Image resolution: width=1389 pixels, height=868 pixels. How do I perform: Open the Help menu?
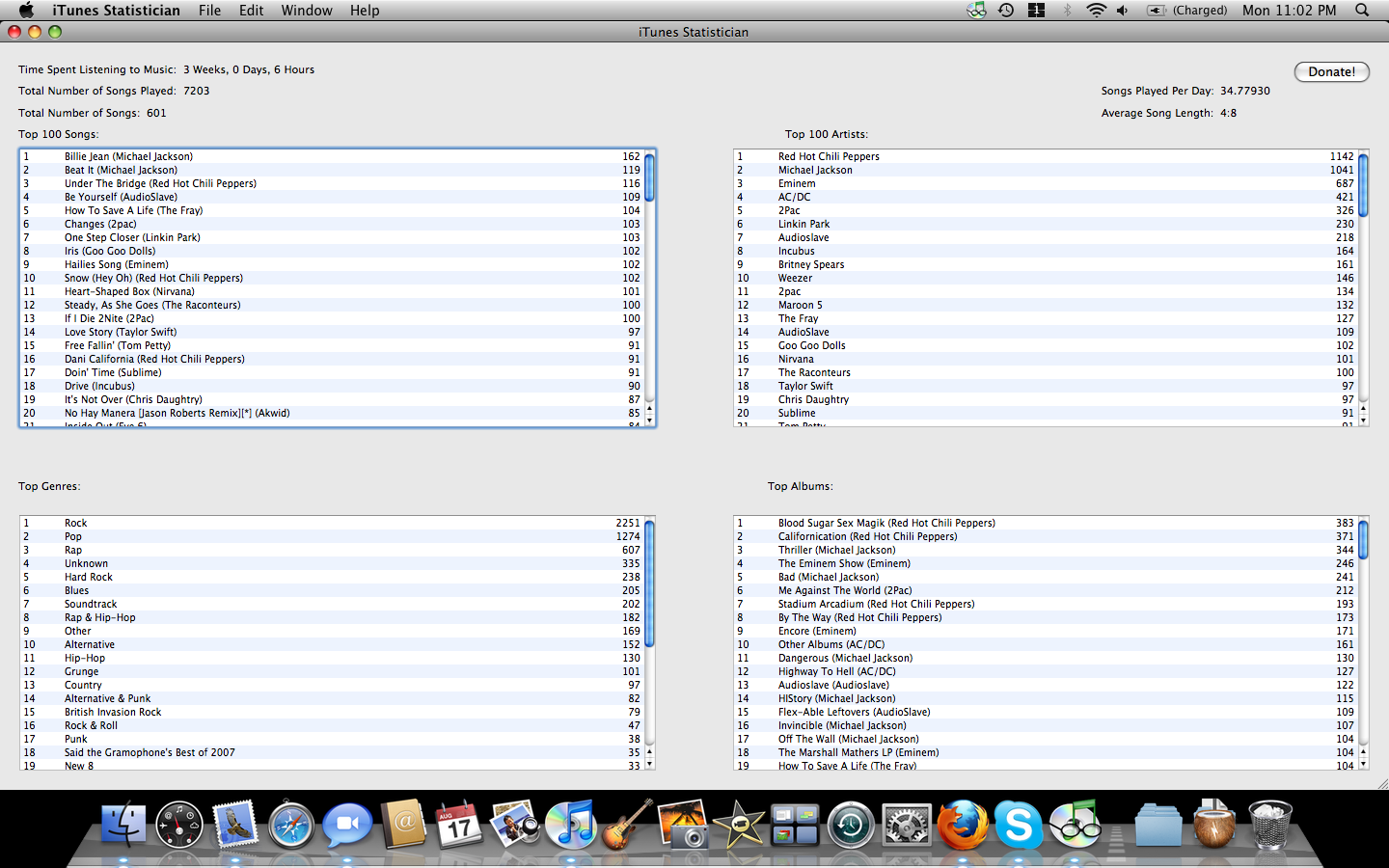[x=365, y=10]
